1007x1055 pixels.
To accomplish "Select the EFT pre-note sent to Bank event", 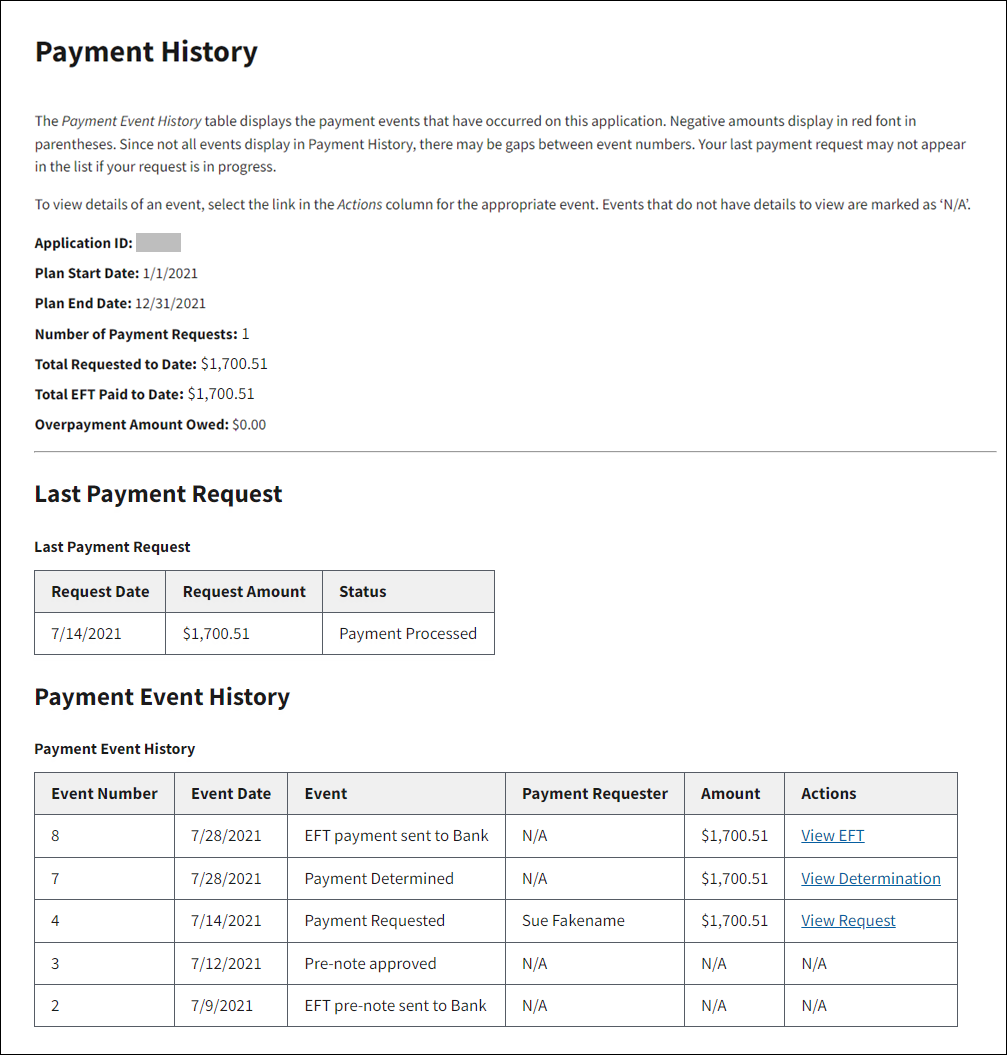I will (x=395, y=1006).
